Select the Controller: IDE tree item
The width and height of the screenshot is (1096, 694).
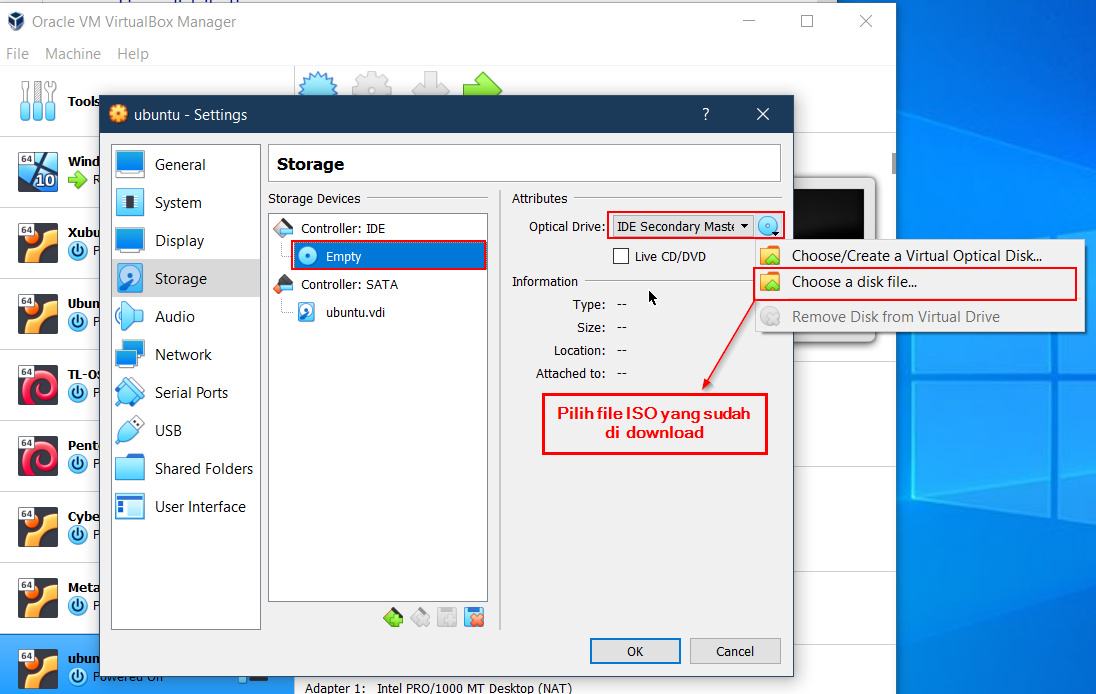point(342,229)
